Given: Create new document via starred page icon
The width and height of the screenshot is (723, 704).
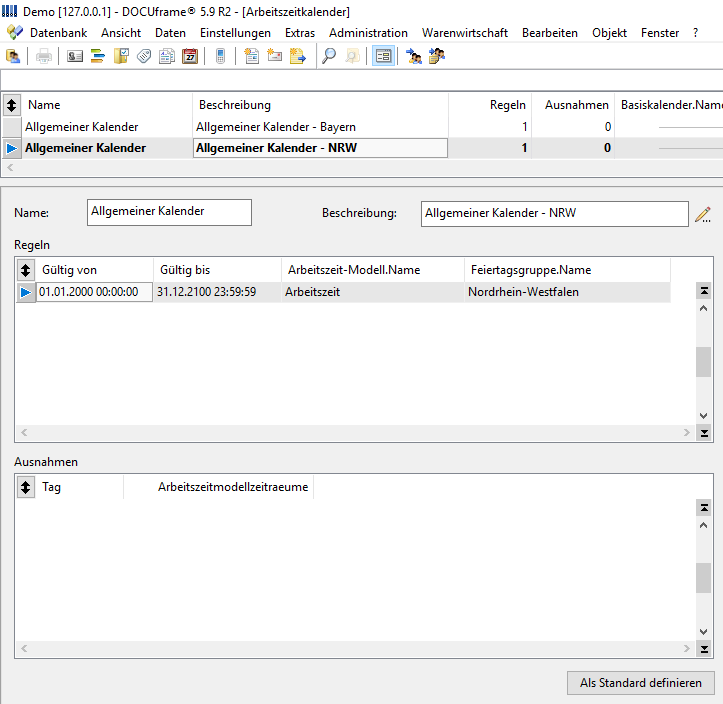Looking at the screenshot, I should (251, 56).
